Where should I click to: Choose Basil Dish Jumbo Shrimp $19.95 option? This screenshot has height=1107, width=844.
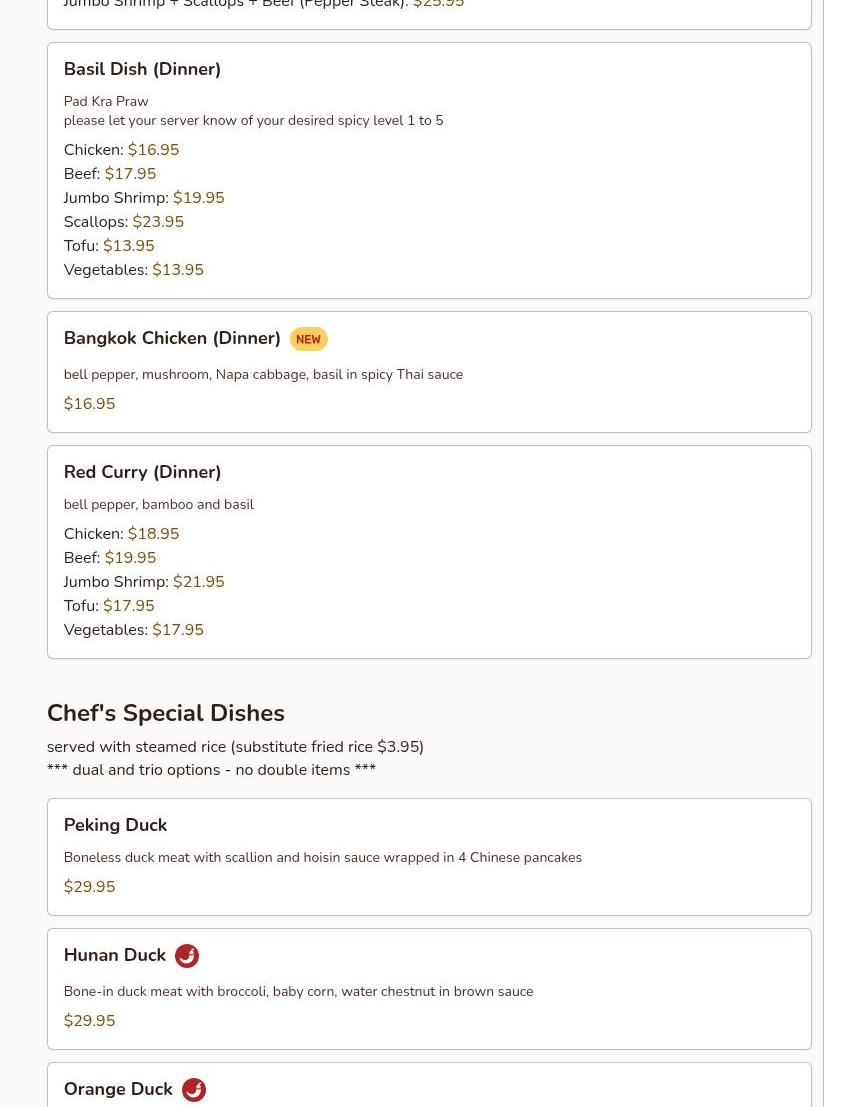143,198
